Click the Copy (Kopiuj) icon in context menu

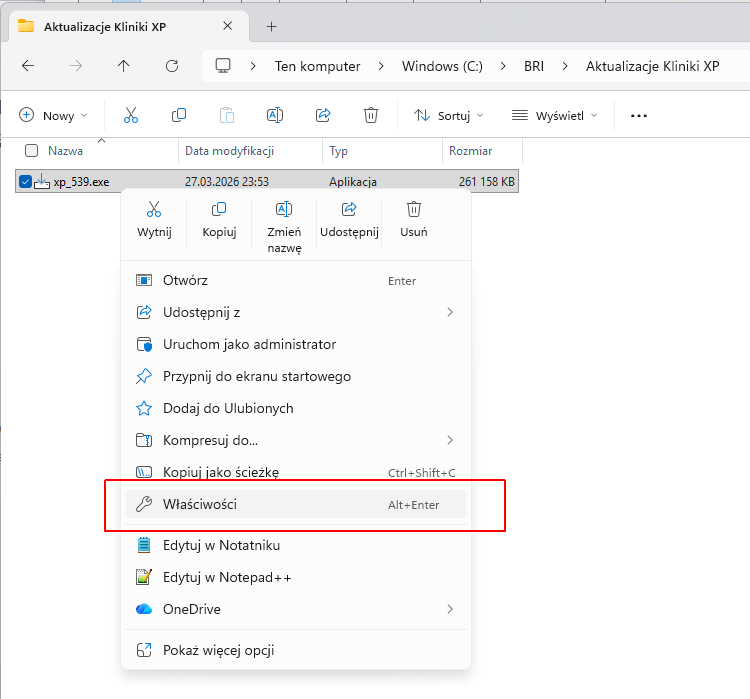(219, 210)
